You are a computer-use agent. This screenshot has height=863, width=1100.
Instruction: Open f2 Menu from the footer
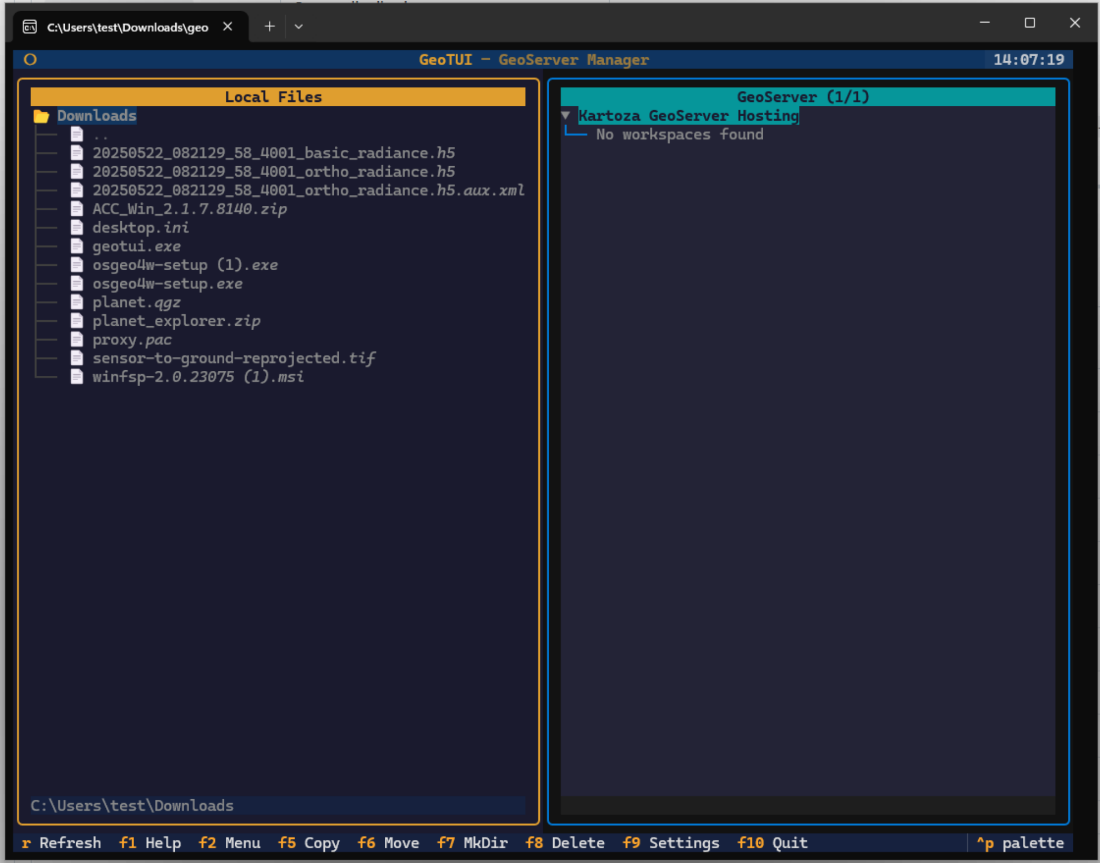229,843
